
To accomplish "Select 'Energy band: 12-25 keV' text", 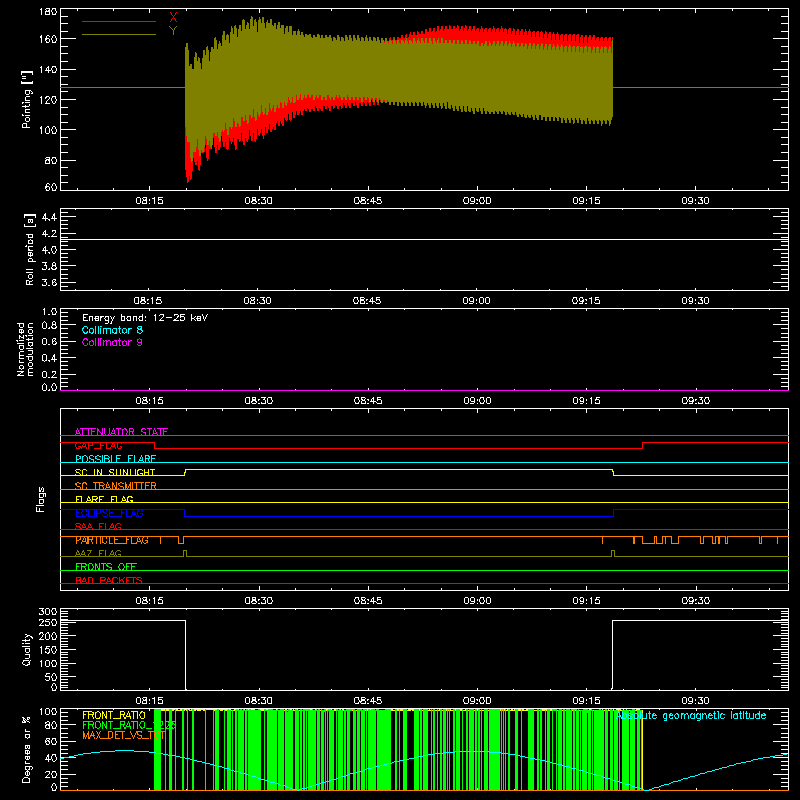I will pos(145,318).
